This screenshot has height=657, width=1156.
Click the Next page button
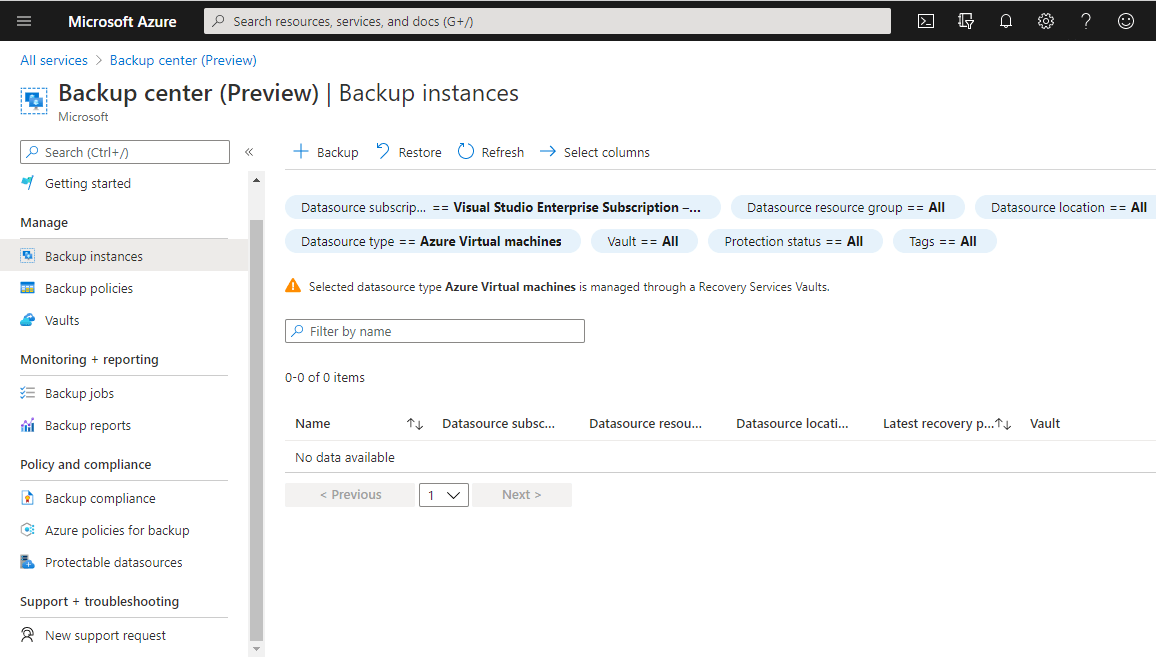click(522, 495)
